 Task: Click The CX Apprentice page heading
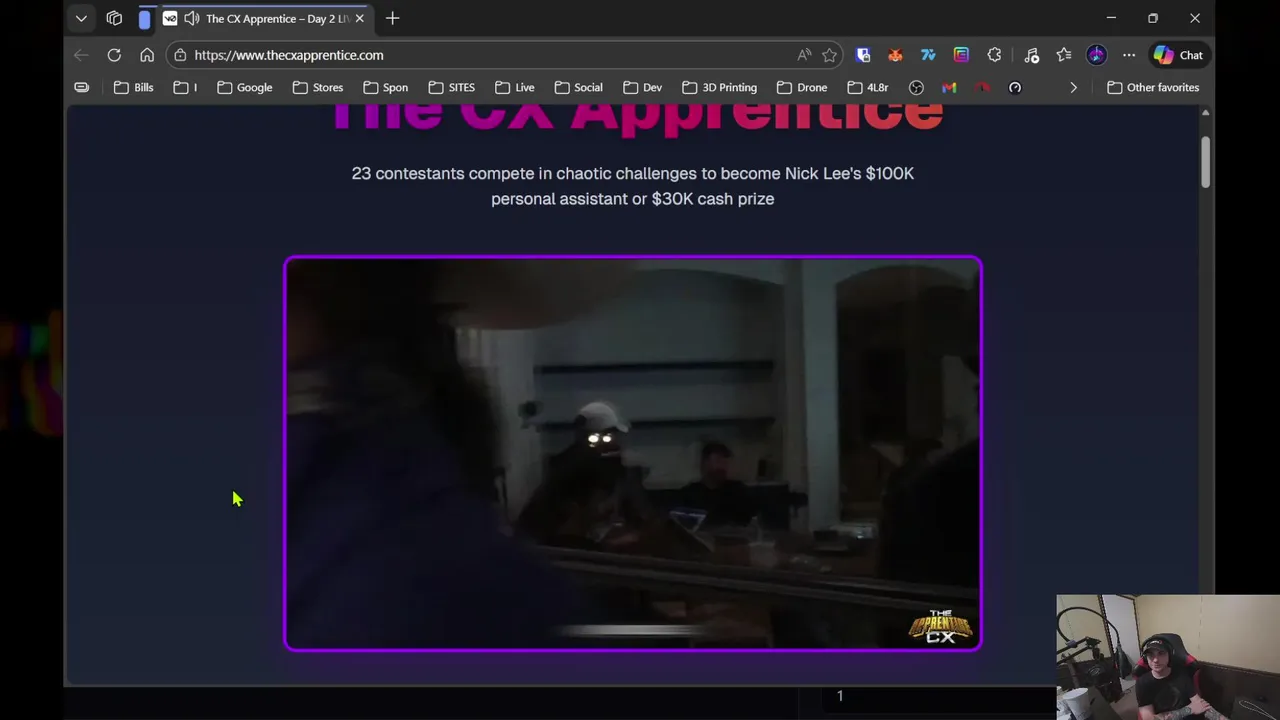[637, 117]
